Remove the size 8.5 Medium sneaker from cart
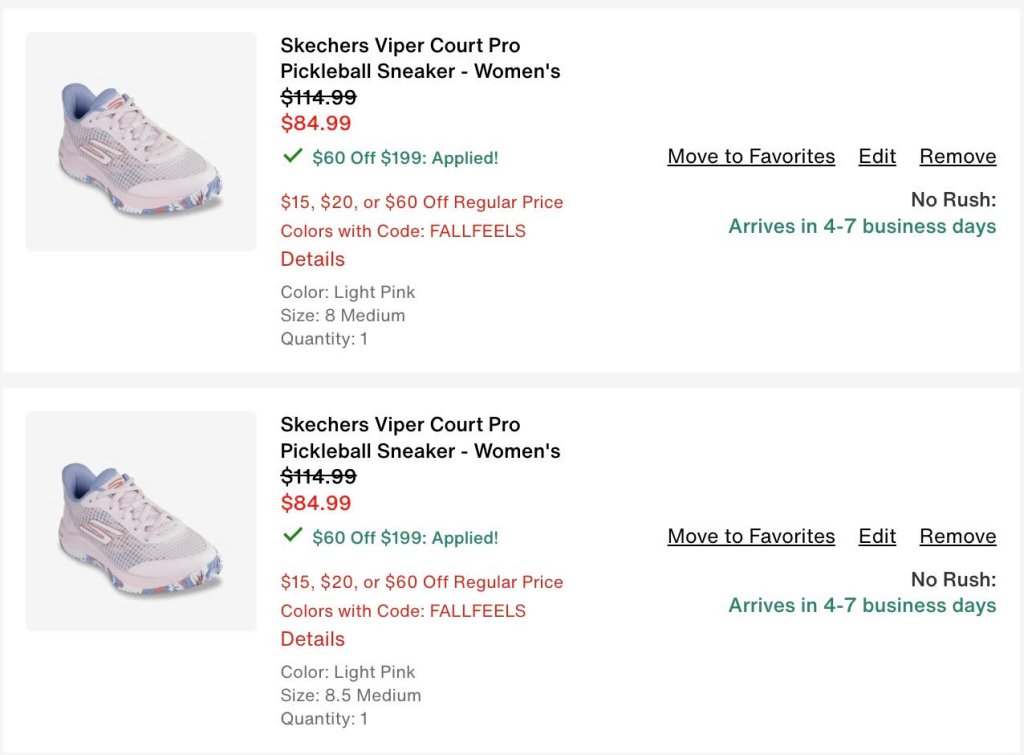Image resolution: width=1024 pixels, height=755 pixels. 957,536
